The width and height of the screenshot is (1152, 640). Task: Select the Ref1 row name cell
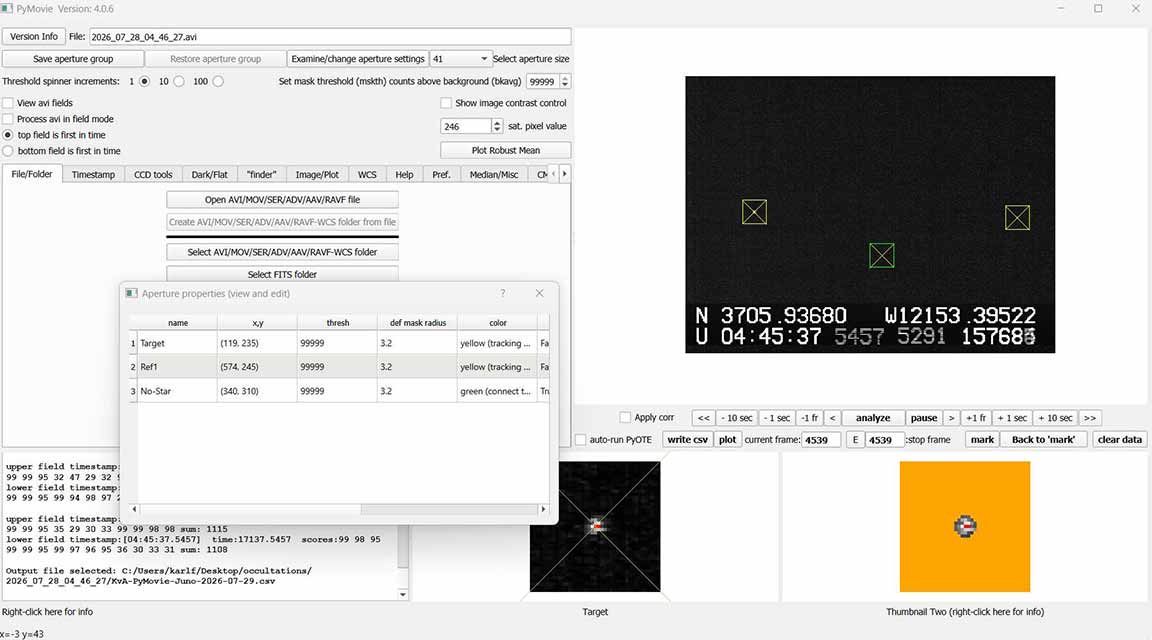[x=177, y=367]
